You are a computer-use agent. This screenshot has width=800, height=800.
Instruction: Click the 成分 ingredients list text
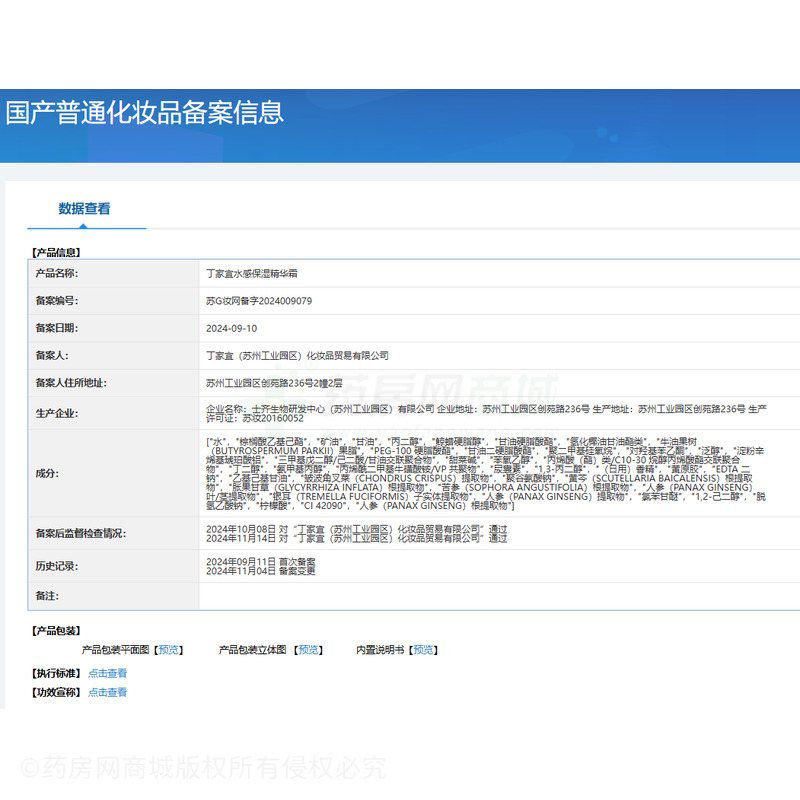coord(486,473)
